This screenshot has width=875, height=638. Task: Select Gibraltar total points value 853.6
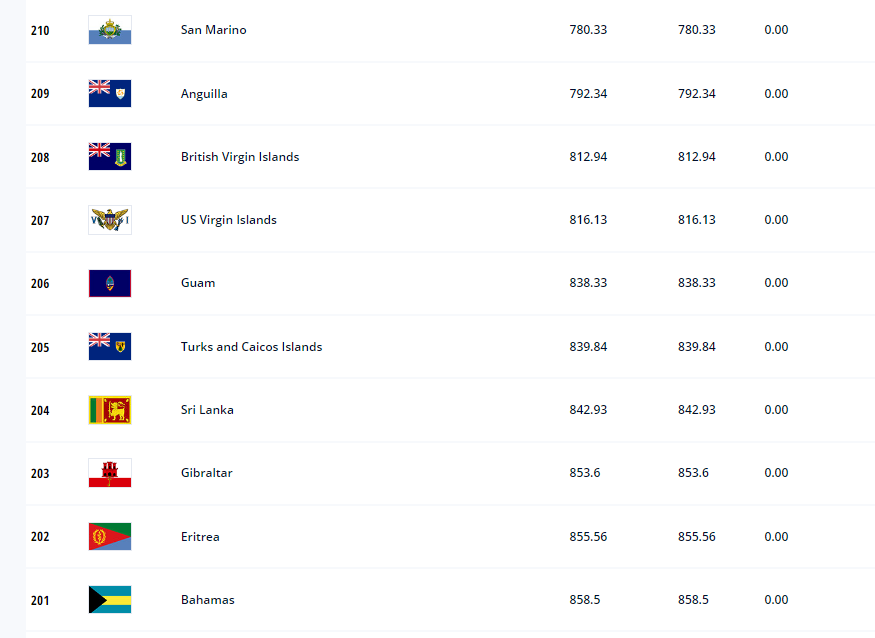585,473
